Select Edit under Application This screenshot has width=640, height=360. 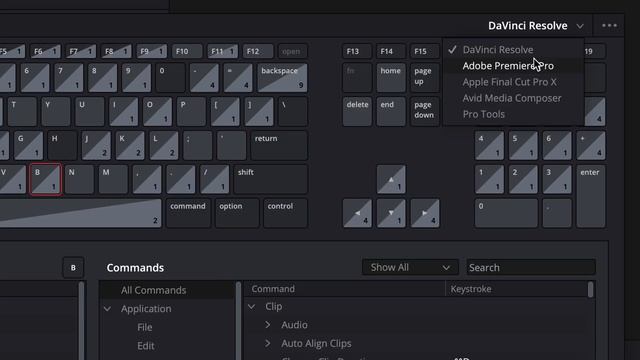click(146, 346)
